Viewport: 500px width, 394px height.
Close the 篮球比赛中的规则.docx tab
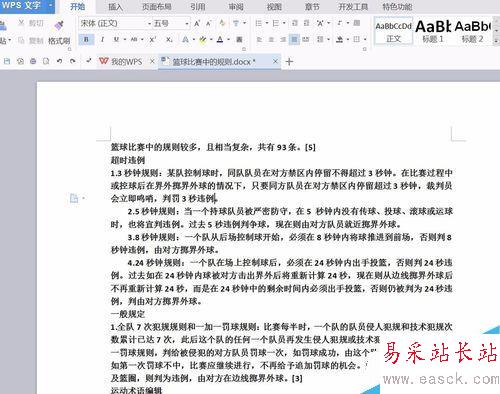pos(275,61)
